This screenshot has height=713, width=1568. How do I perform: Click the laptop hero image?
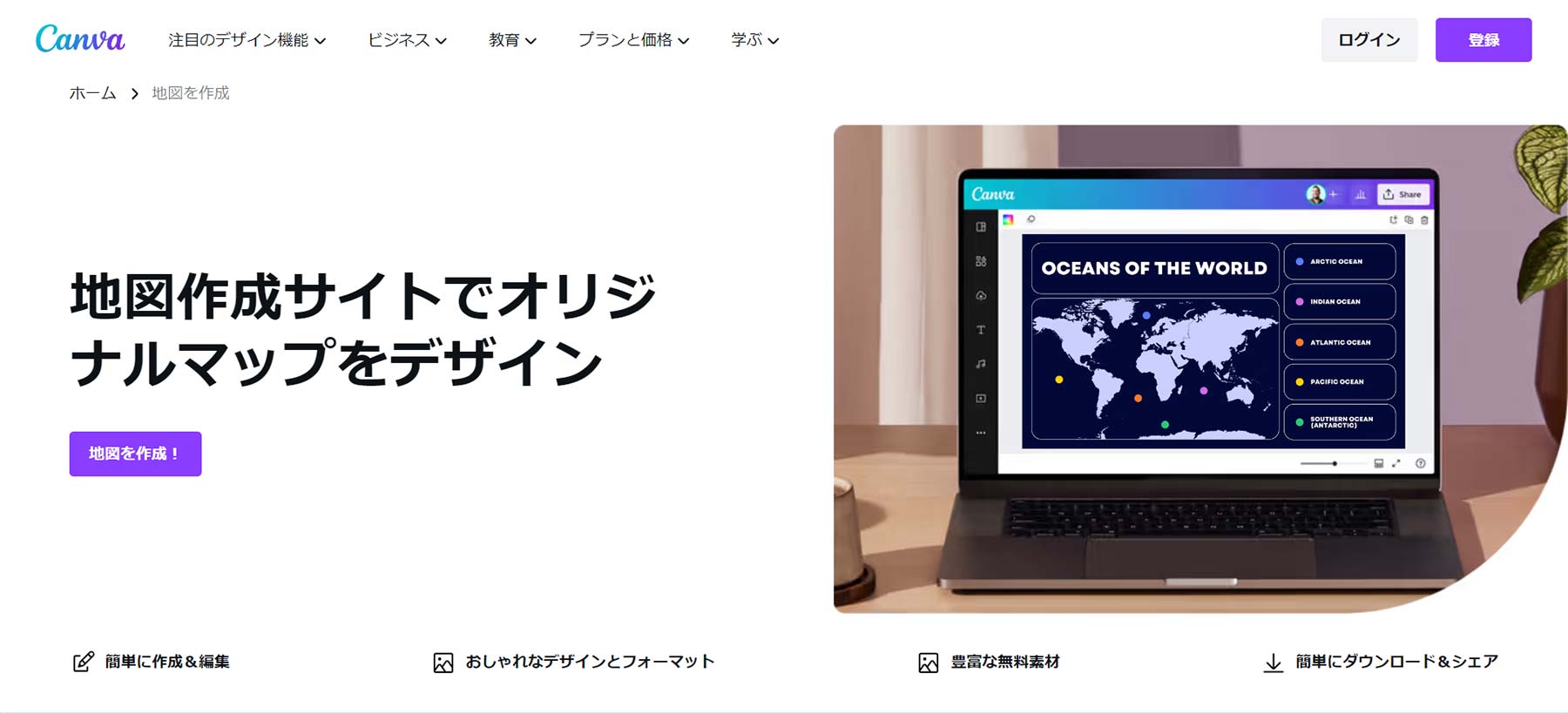click(1200, 369)
